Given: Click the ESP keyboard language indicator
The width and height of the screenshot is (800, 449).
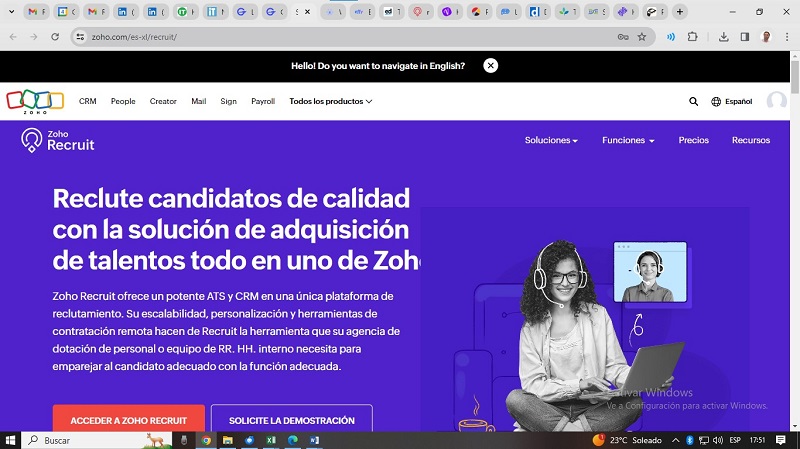Looking at the screenshot, I should [x=735, y=440].
